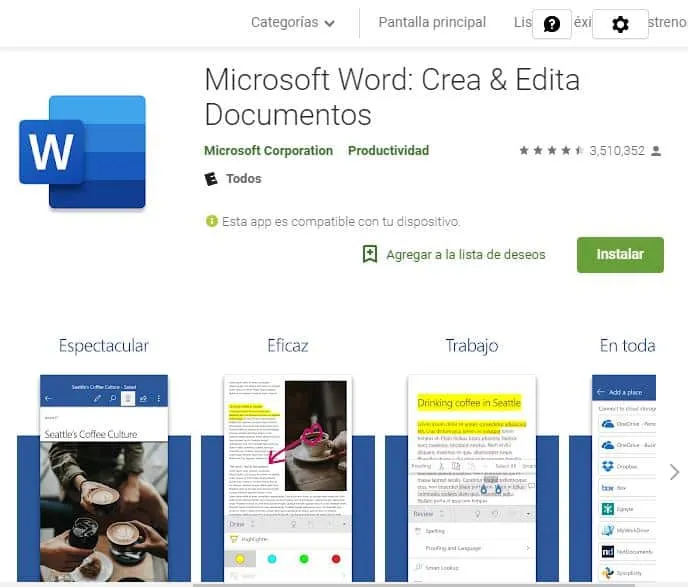Viewport: 688px width, 587px height.
Task: Click the Everyone content rating icon
Action: click(x=211, y=179)
